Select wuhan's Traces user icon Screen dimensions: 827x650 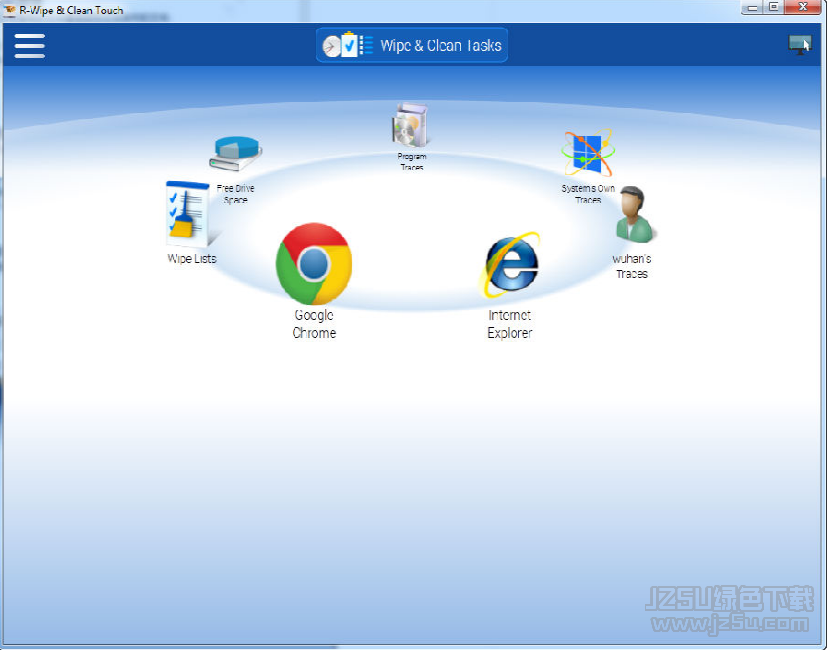click(x=635, y=214)
